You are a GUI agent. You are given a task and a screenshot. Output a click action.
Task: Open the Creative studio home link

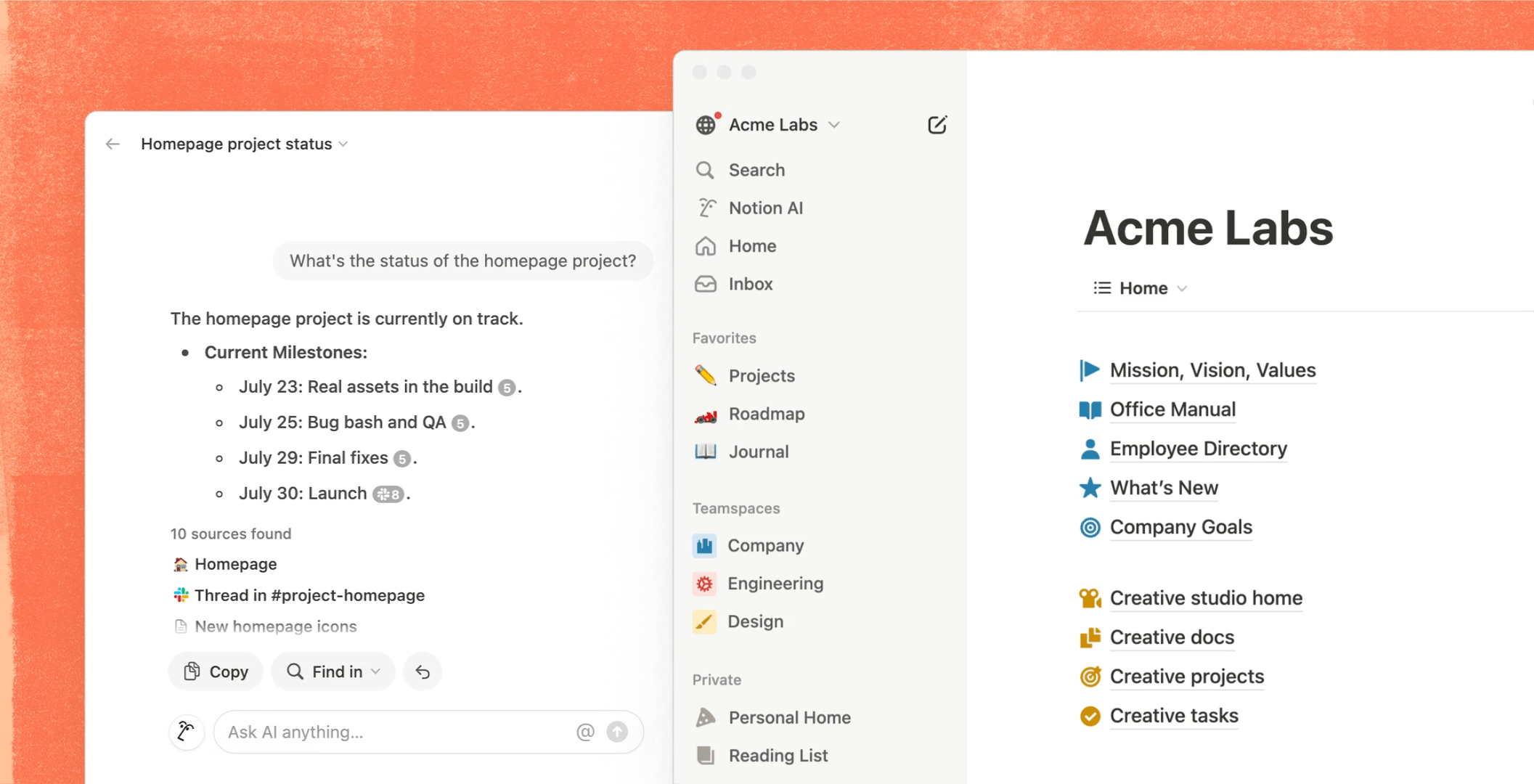(x=1206, y=598)
